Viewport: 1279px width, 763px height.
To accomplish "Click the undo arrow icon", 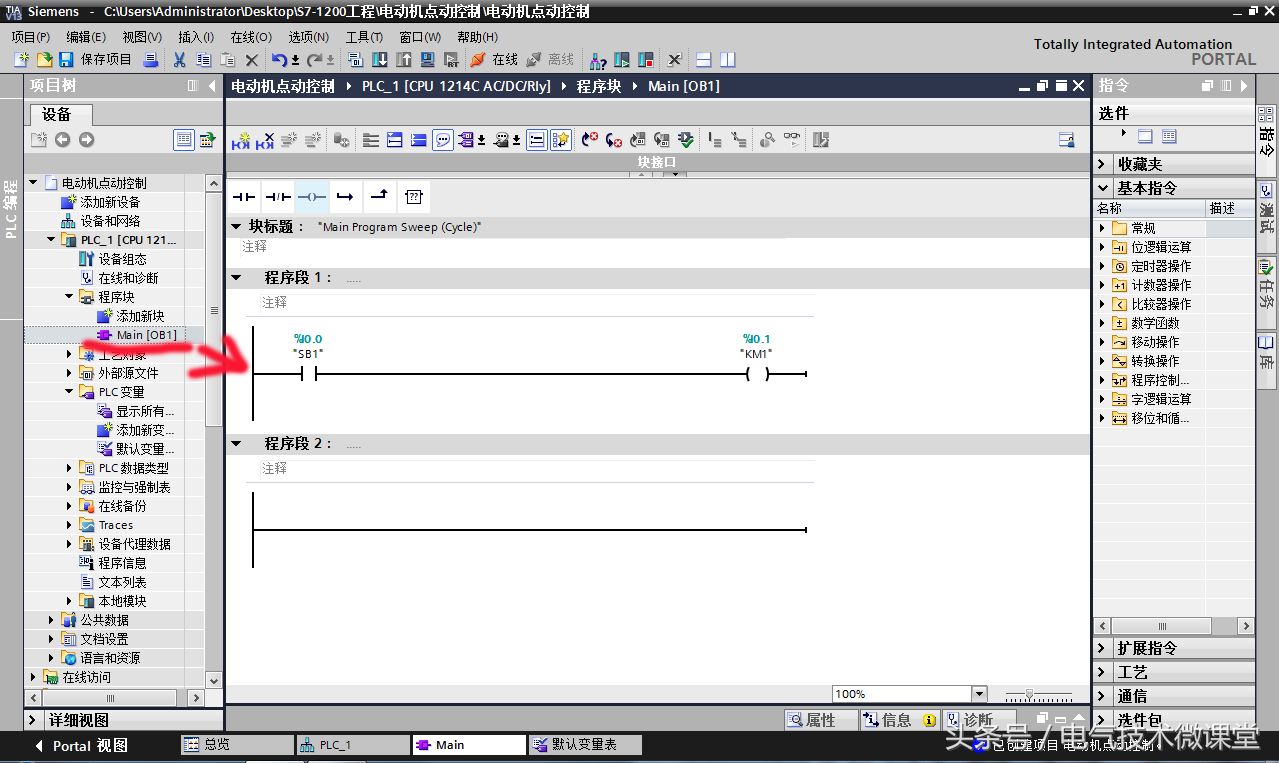I will point(279,60).
